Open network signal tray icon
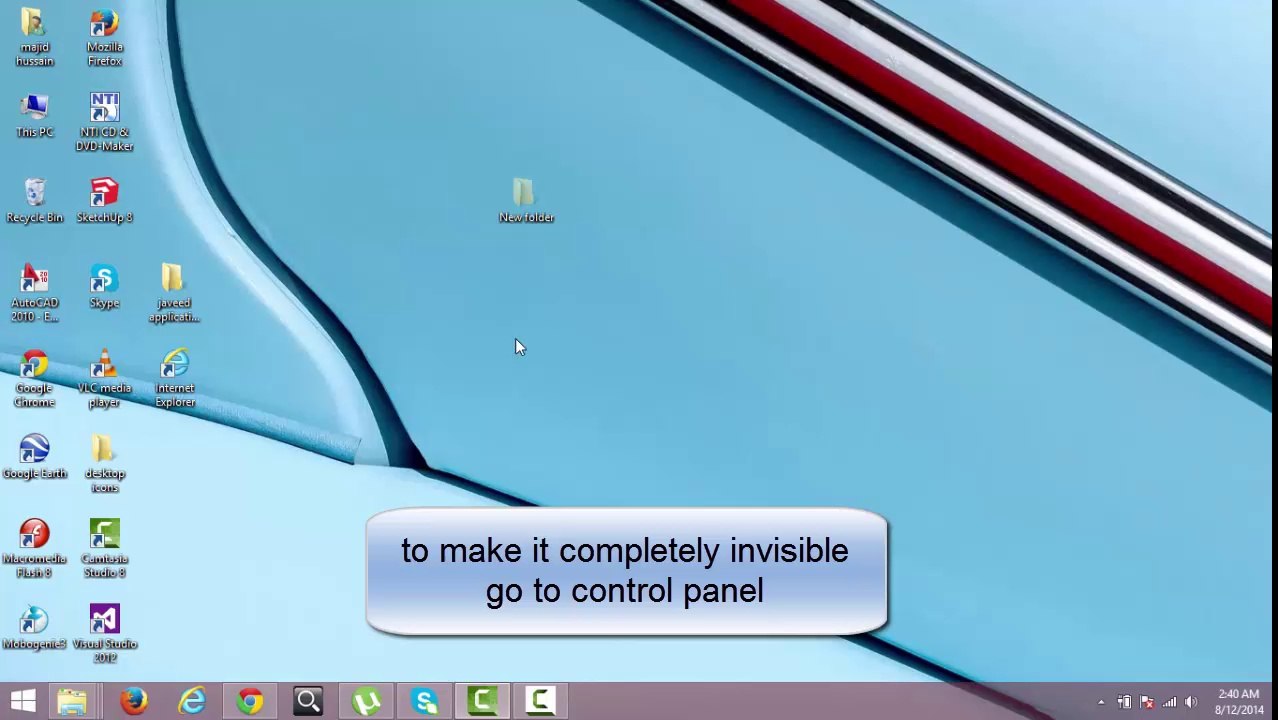This screenshot has width=1278, height=720. 1168,702
